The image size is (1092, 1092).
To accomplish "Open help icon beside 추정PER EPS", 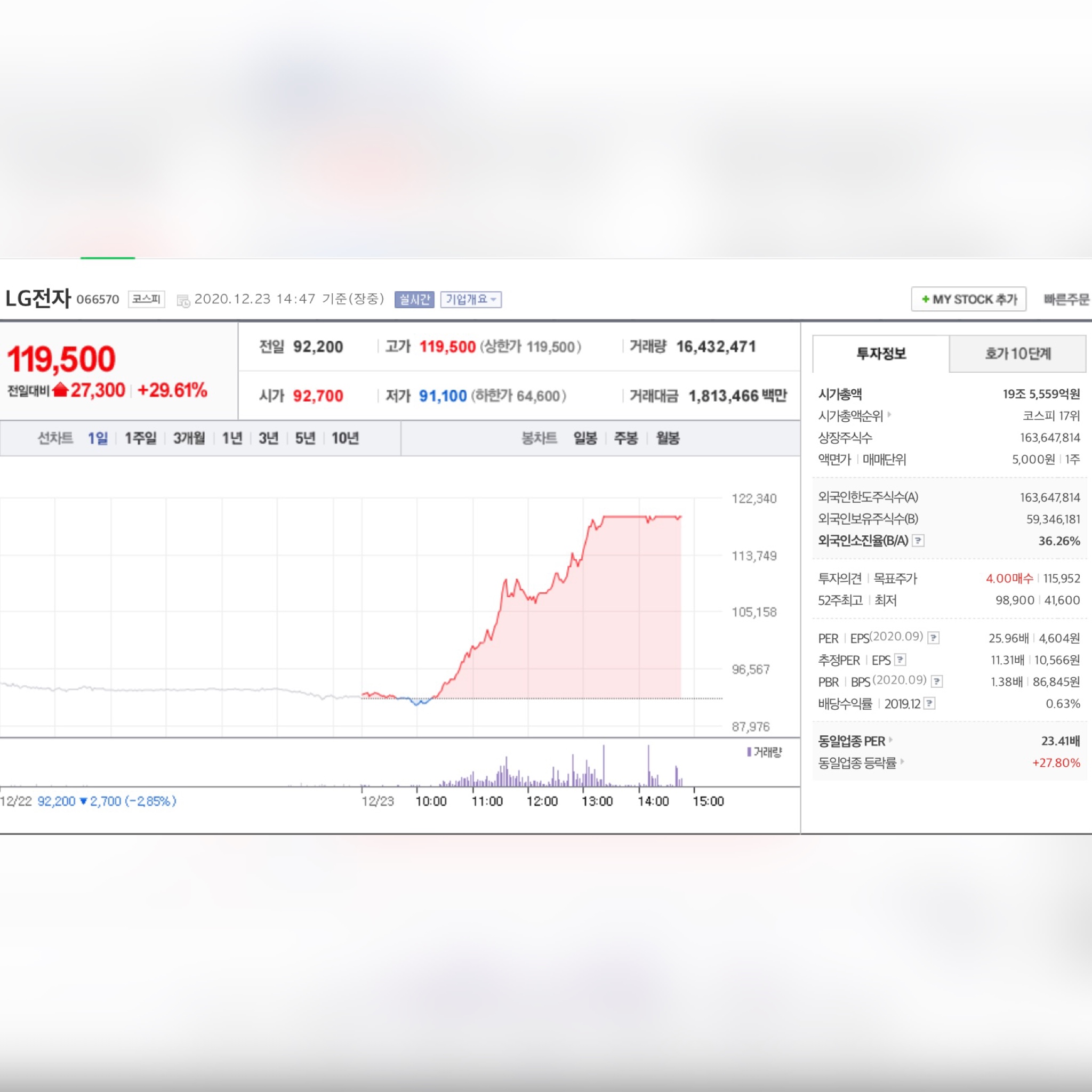I will coord(901,660).
